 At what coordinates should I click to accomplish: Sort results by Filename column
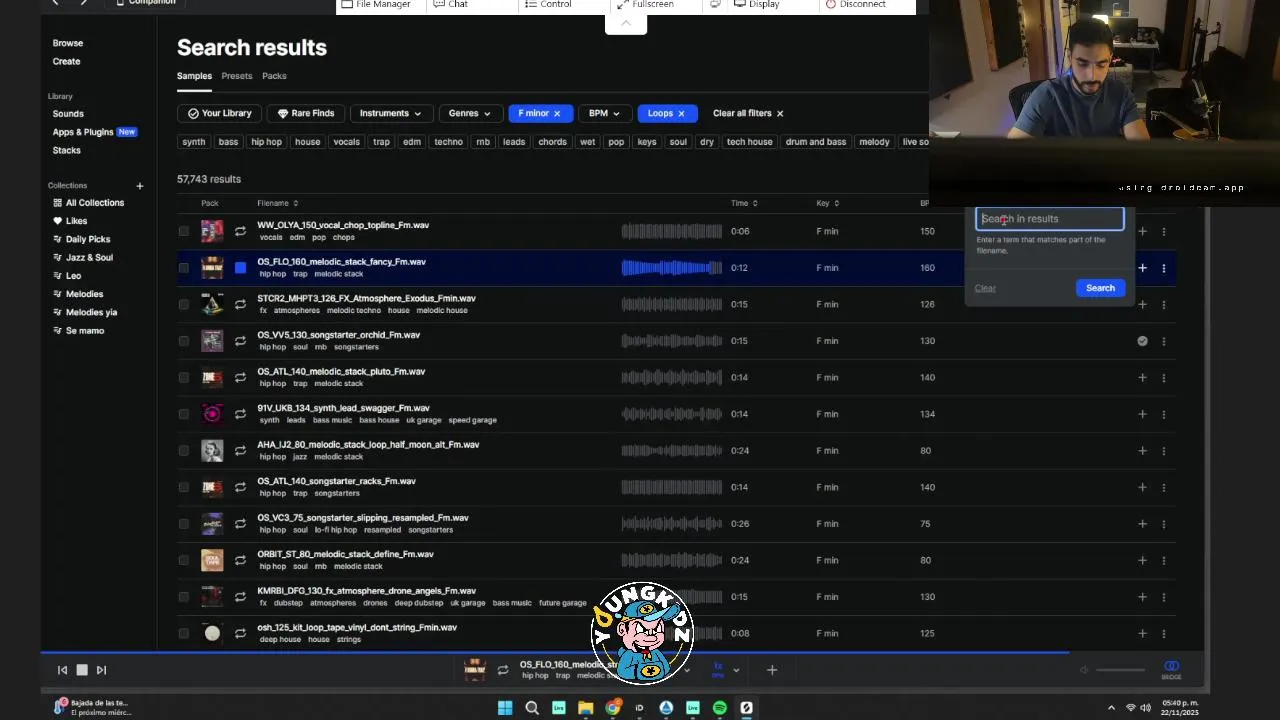(x=277, y=203)
